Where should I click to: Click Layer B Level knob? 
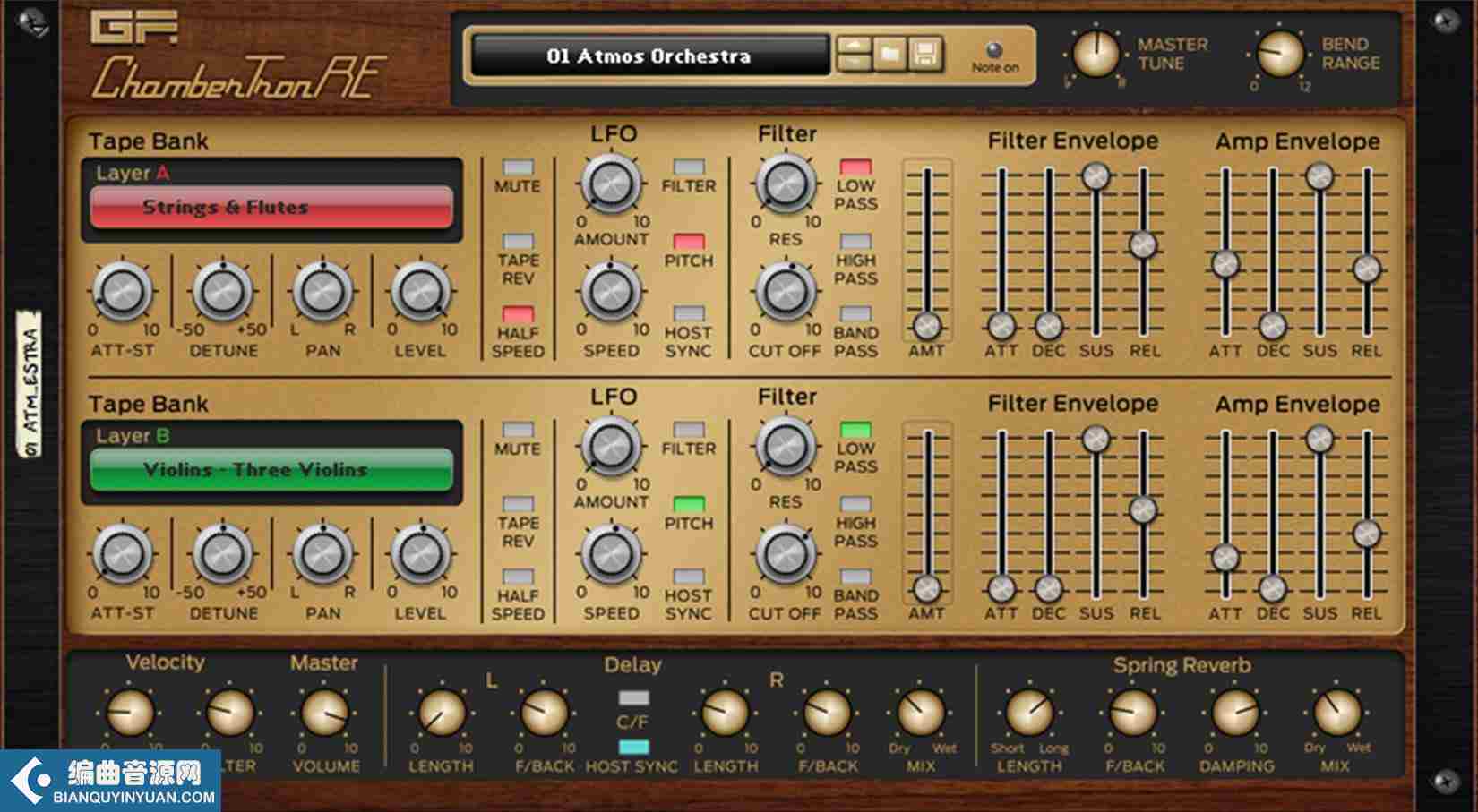[x=420, y=554]
